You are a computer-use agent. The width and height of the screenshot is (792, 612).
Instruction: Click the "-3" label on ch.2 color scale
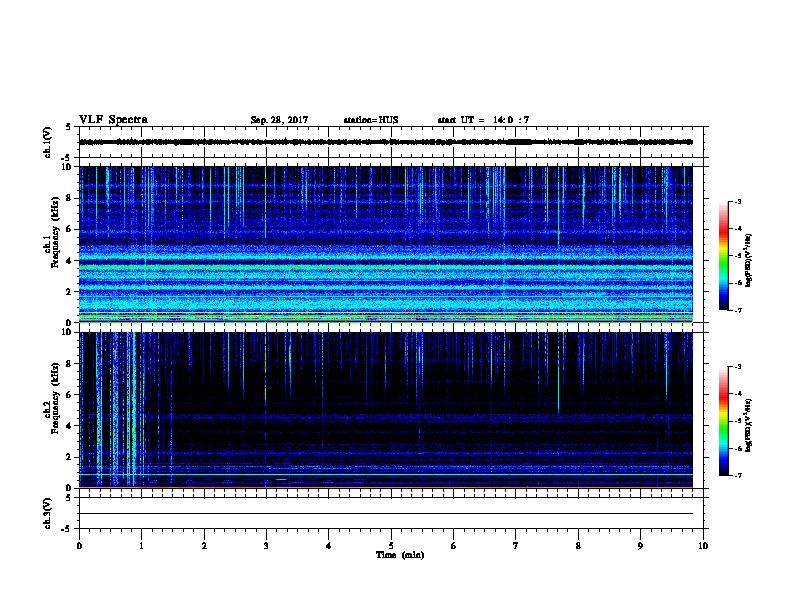pos(737,367)
